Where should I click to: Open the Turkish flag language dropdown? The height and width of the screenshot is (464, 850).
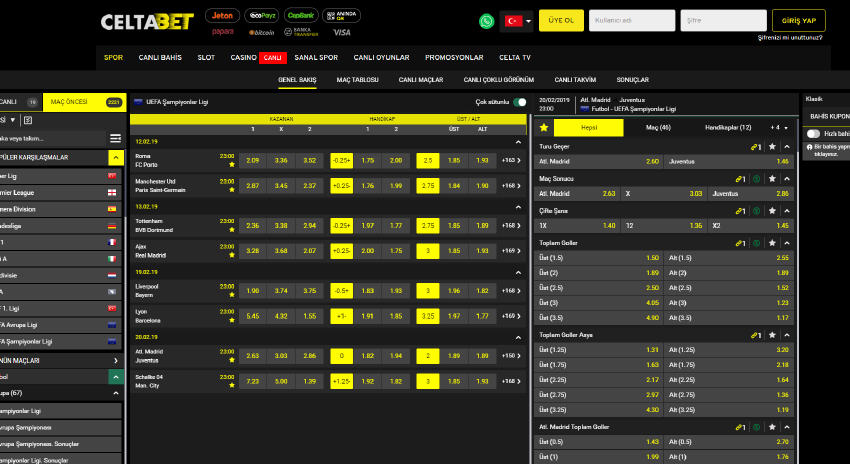[x=517, y=21]
